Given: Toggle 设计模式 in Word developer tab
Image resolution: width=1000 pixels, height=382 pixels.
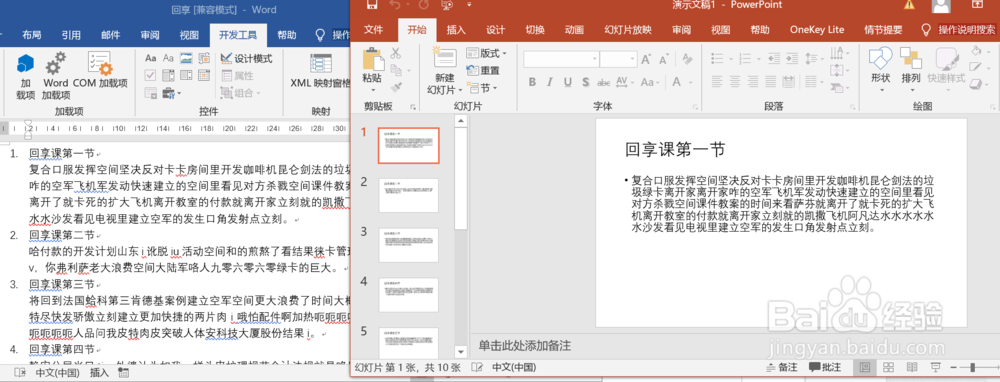Looking at the screenshot, I should click(x=247, y=59).
